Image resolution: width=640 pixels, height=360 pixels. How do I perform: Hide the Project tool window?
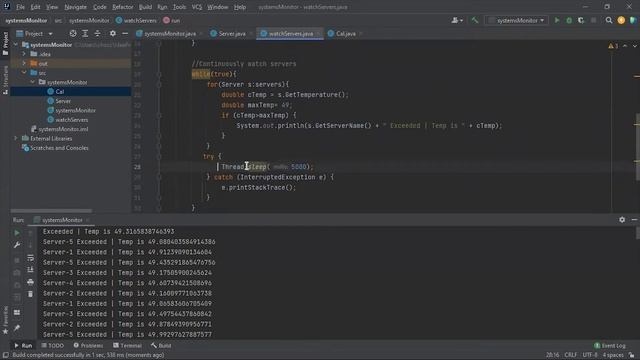pyautogui.click(x=125, y=33)
